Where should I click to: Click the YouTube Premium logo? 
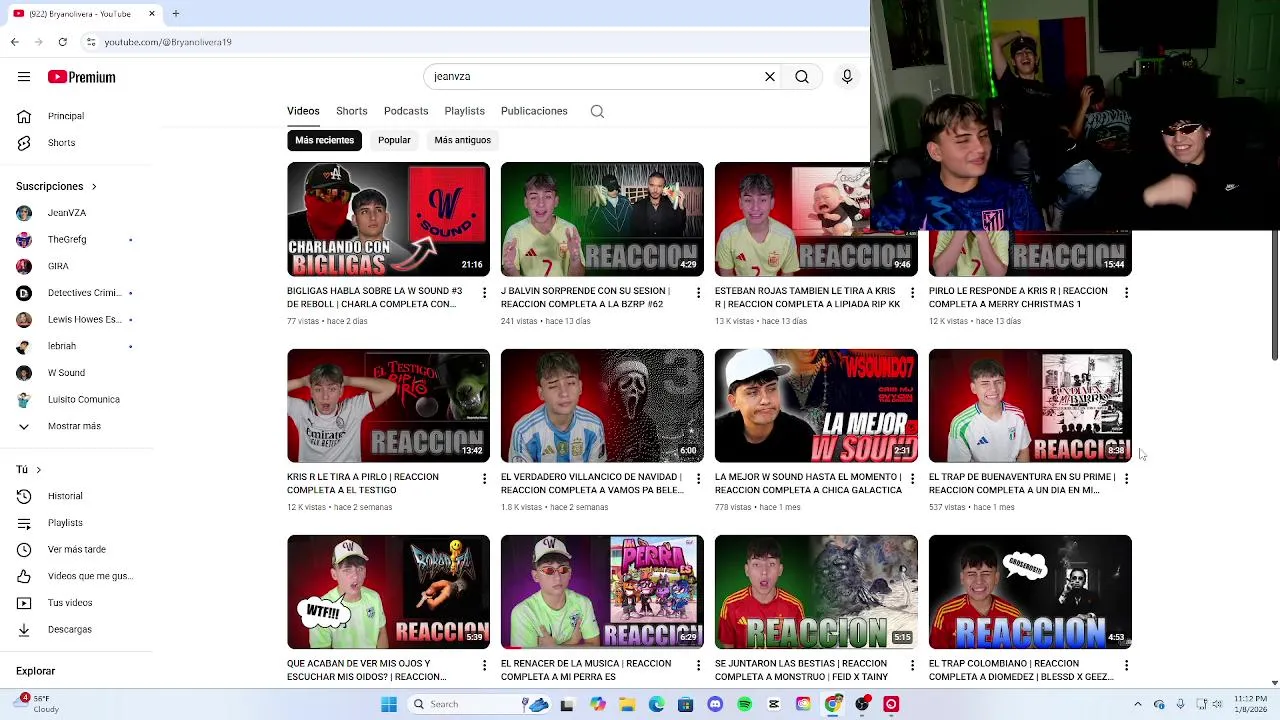click(x=81, y=77)
